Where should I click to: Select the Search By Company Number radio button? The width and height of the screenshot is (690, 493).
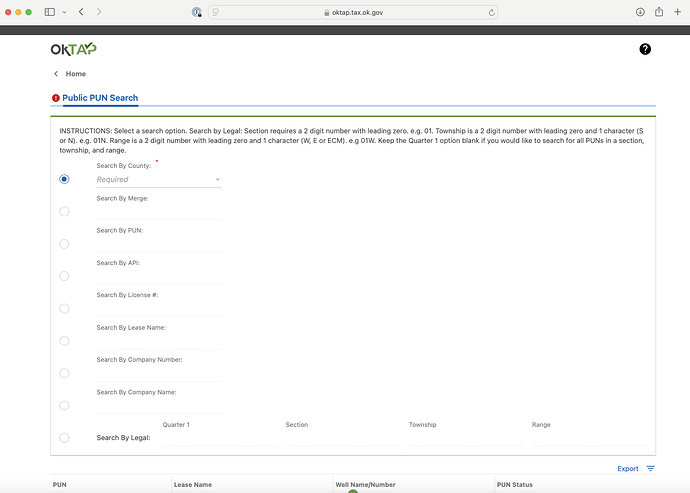(x=64, y=373)
